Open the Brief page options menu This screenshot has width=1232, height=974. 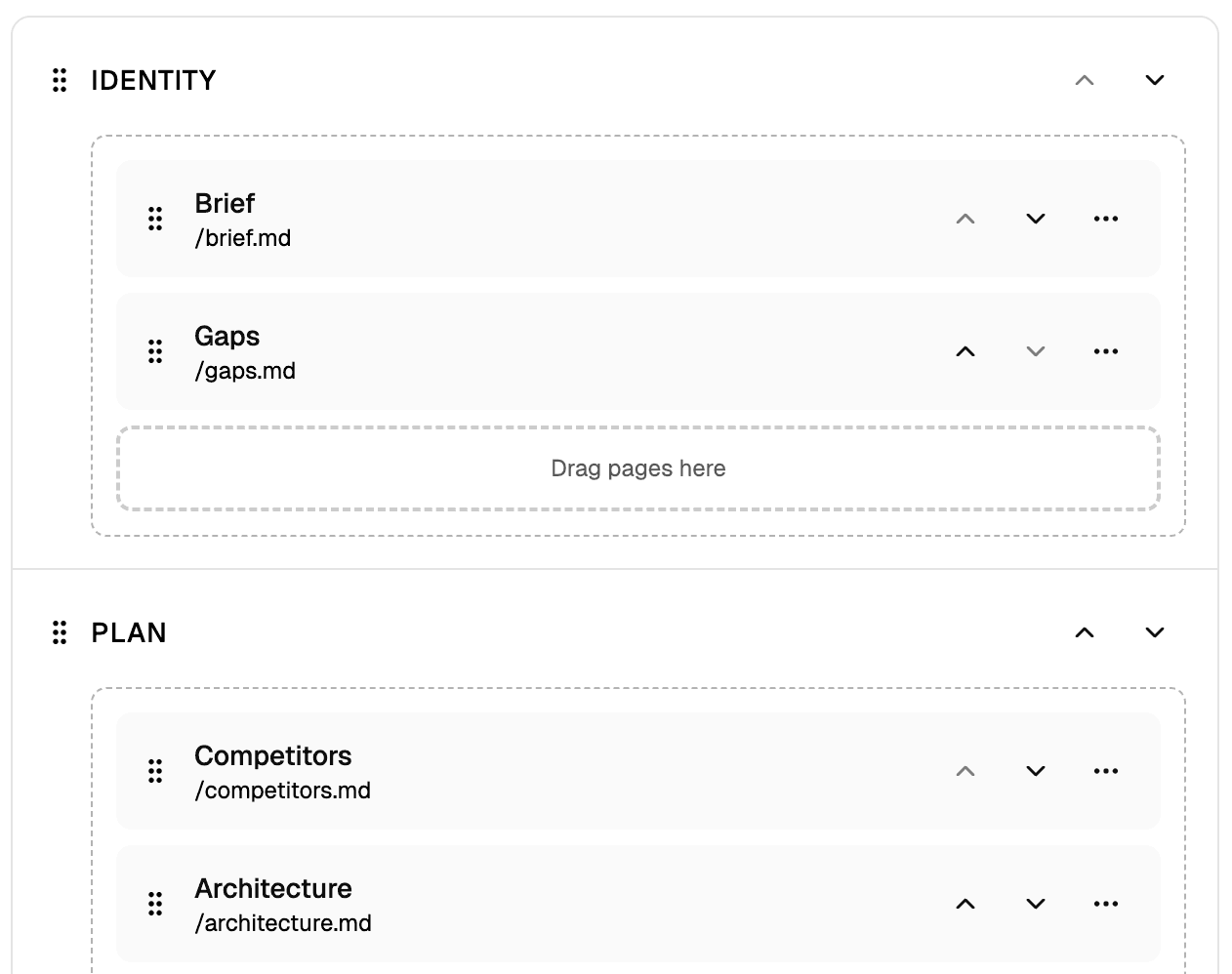[1105, 218]
